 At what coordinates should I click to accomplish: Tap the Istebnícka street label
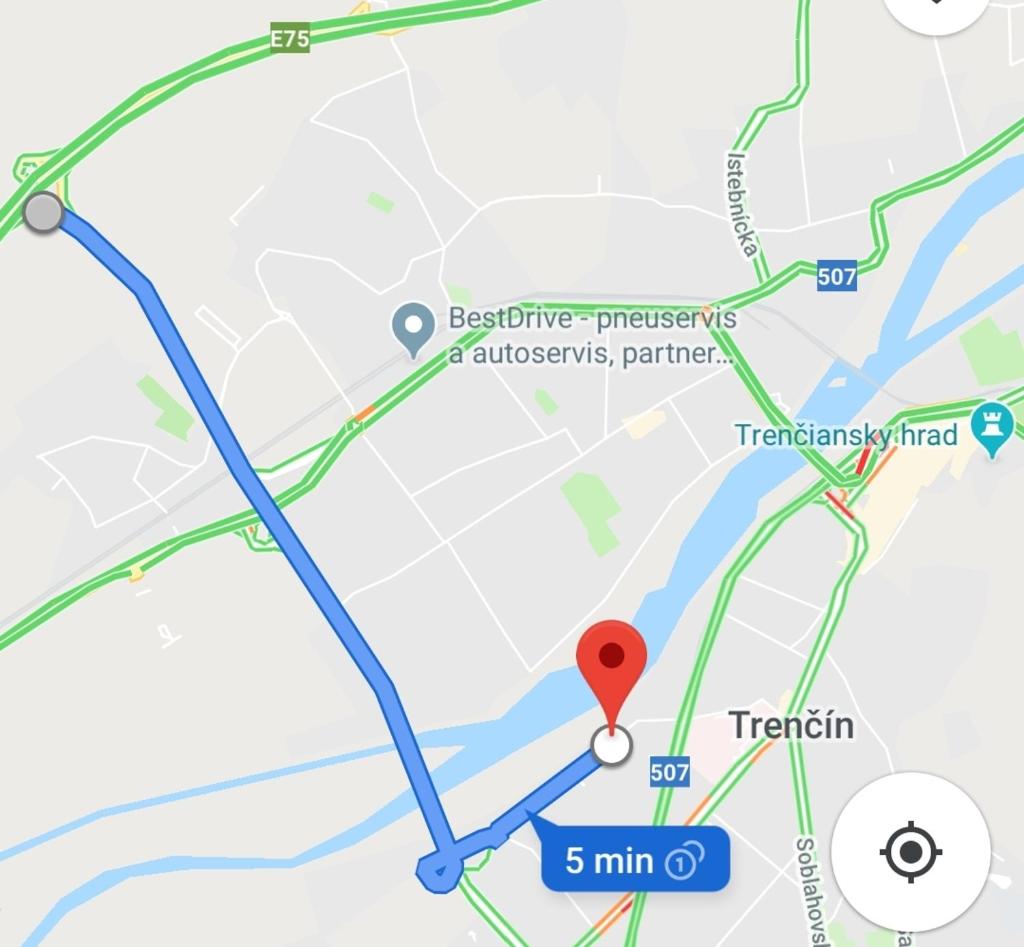point(743,205)
